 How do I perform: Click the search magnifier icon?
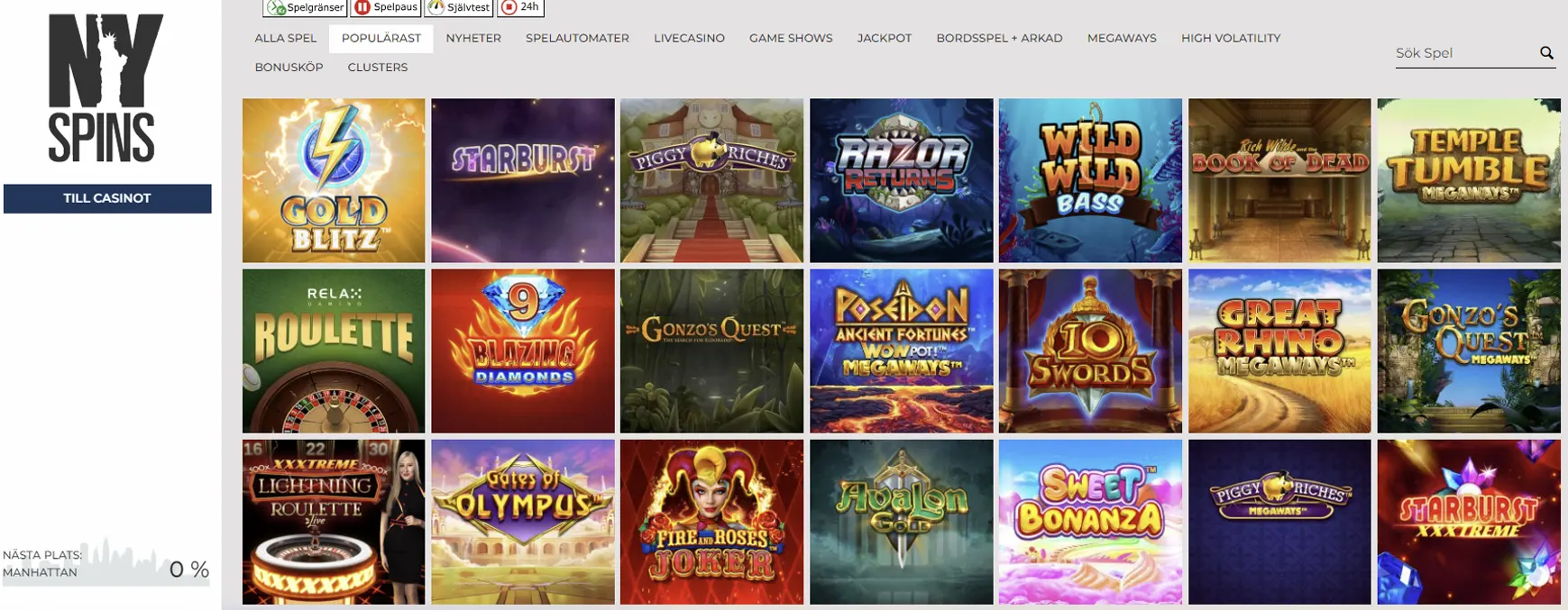[1546, 53]
